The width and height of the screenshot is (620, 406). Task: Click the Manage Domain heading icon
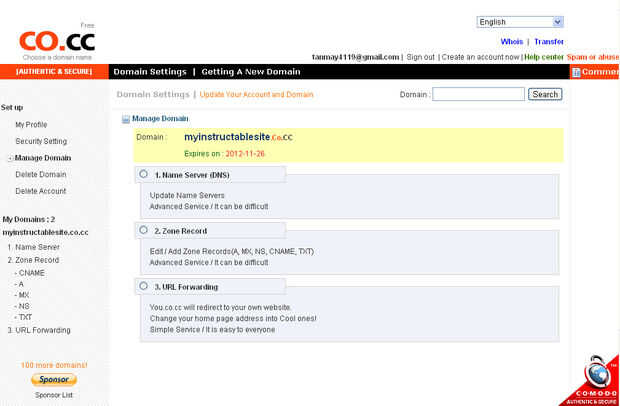point(126,119)
